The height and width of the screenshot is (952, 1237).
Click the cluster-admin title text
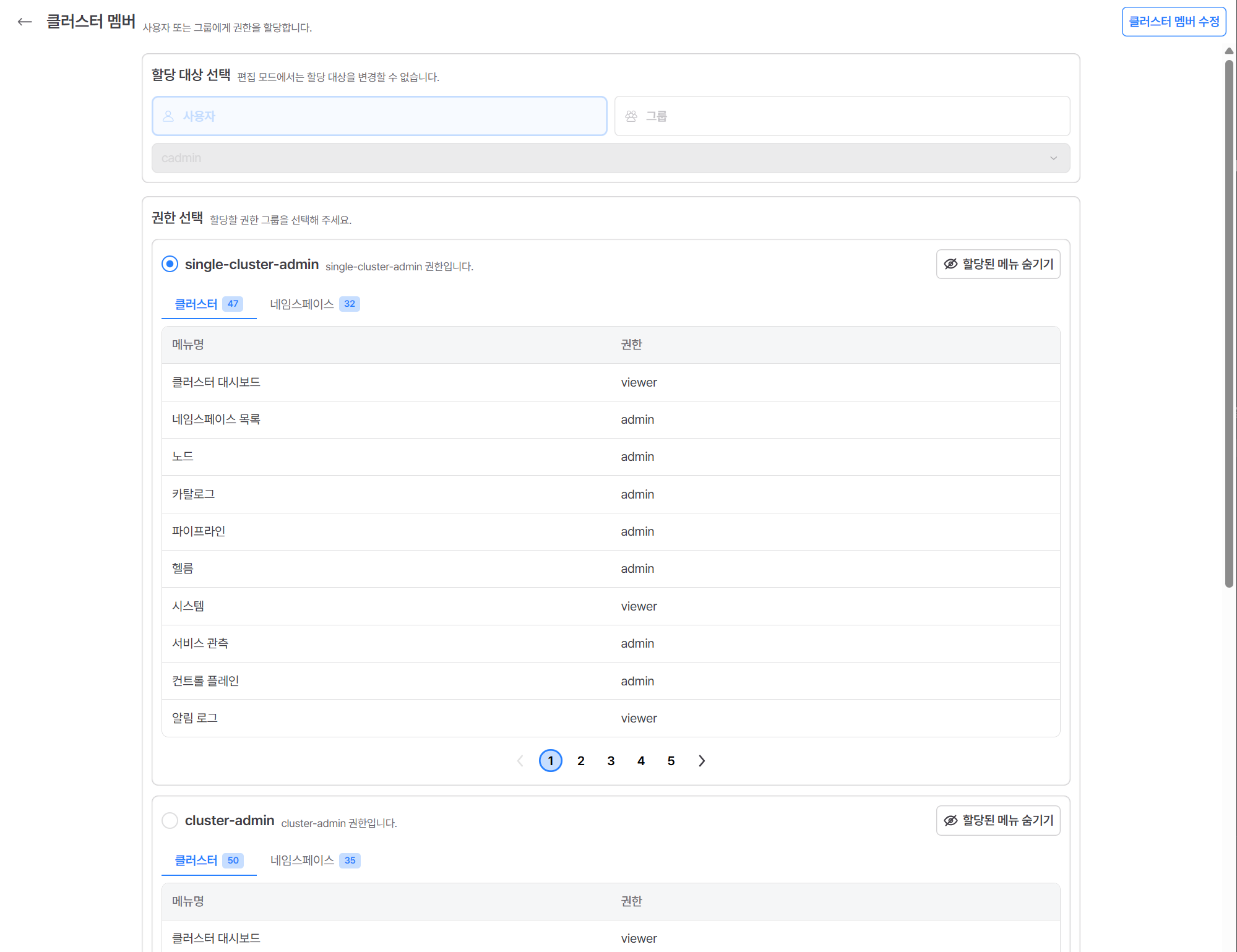(230, 821)
